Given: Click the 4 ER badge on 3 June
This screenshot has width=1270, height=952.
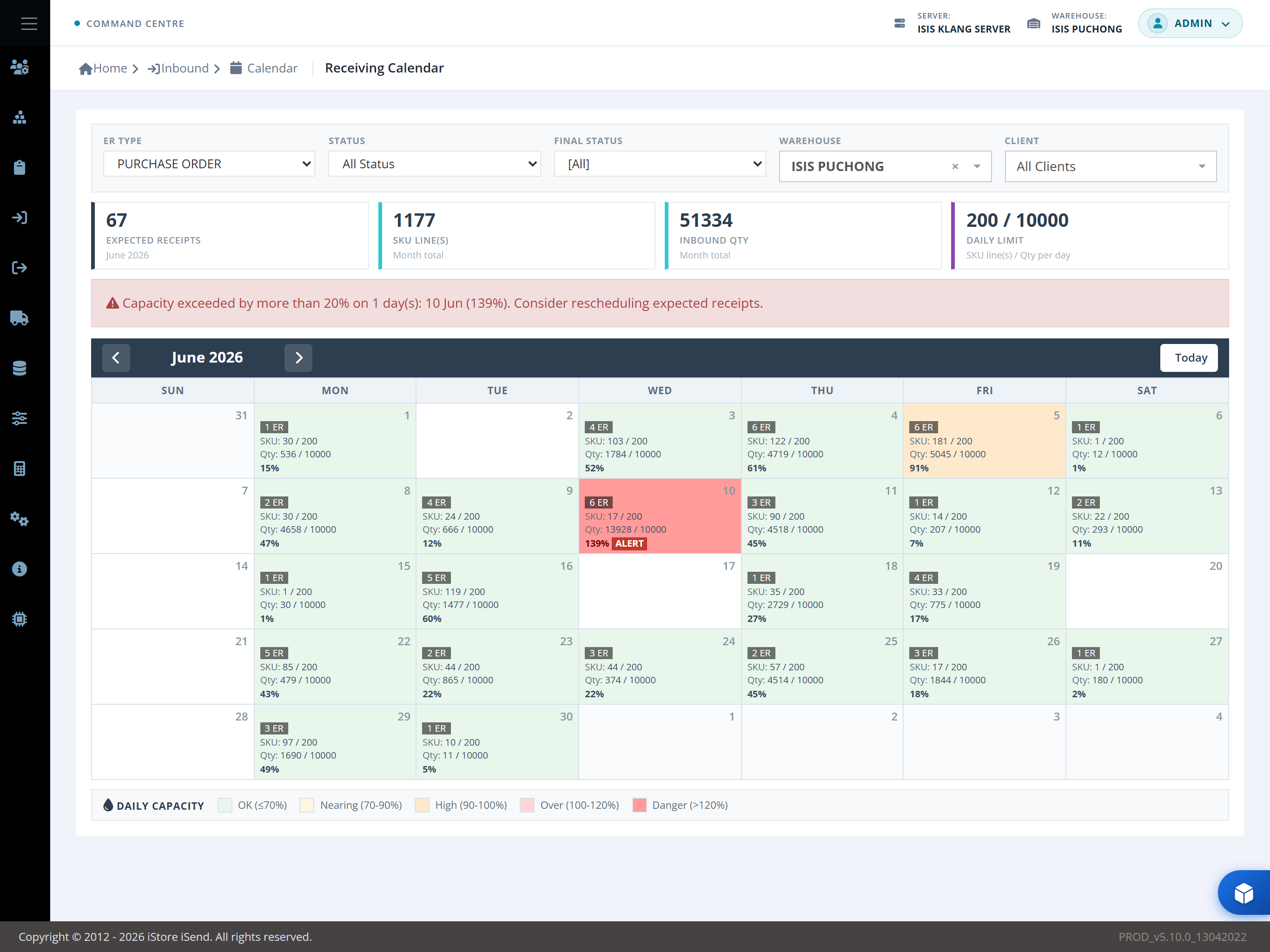Looking at the screenshot, I should coord(599,427).
